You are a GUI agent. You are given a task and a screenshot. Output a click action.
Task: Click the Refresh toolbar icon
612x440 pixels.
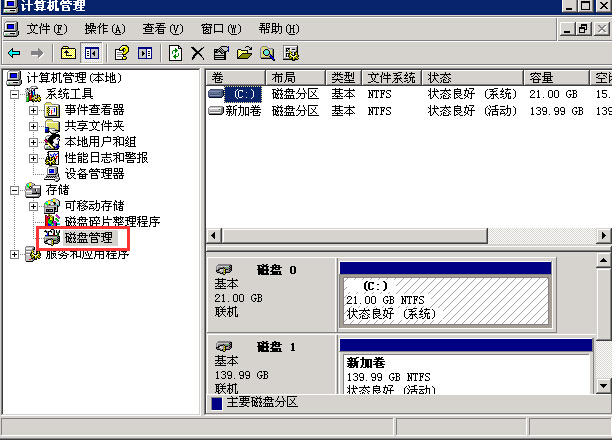(x=175, y=53)
